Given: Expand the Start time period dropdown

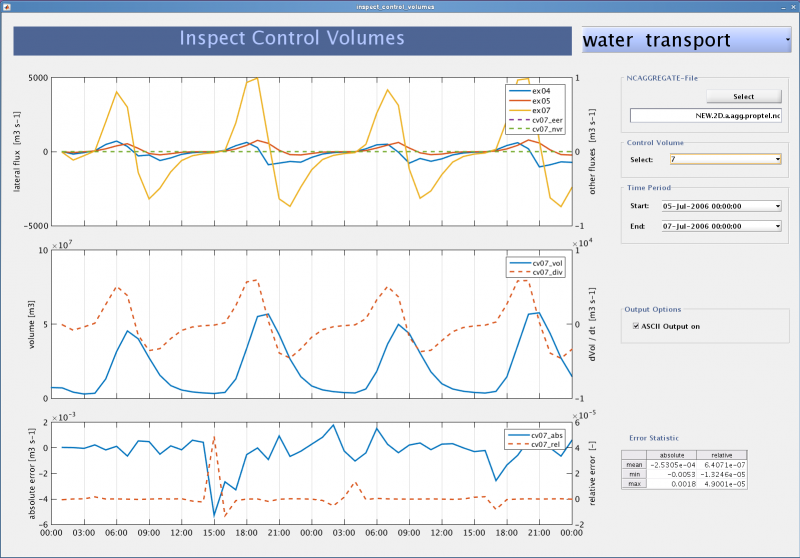Looking at the screenshot, I should coord(721,206).
